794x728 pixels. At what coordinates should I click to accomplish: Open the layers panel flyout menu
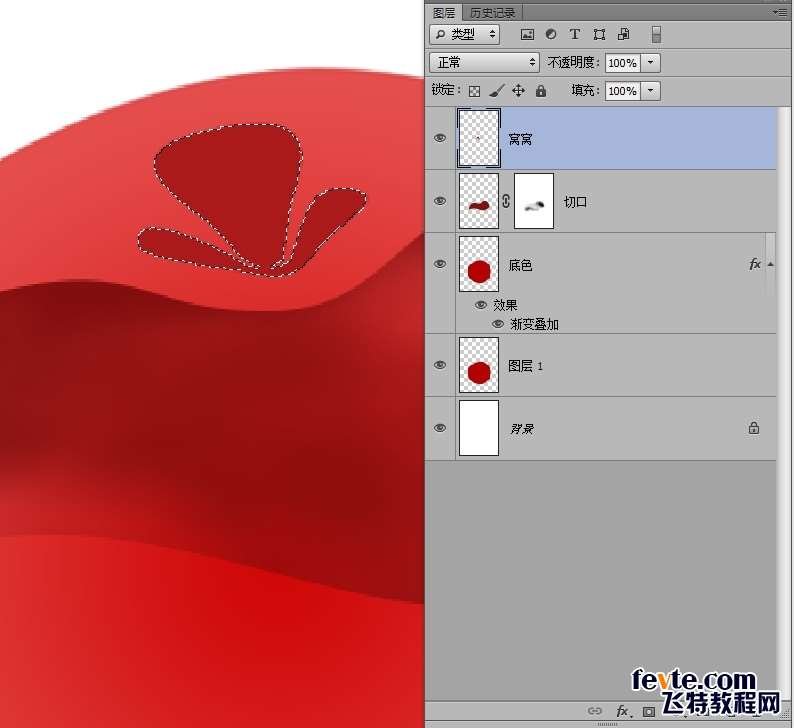(x=780, y=12)
